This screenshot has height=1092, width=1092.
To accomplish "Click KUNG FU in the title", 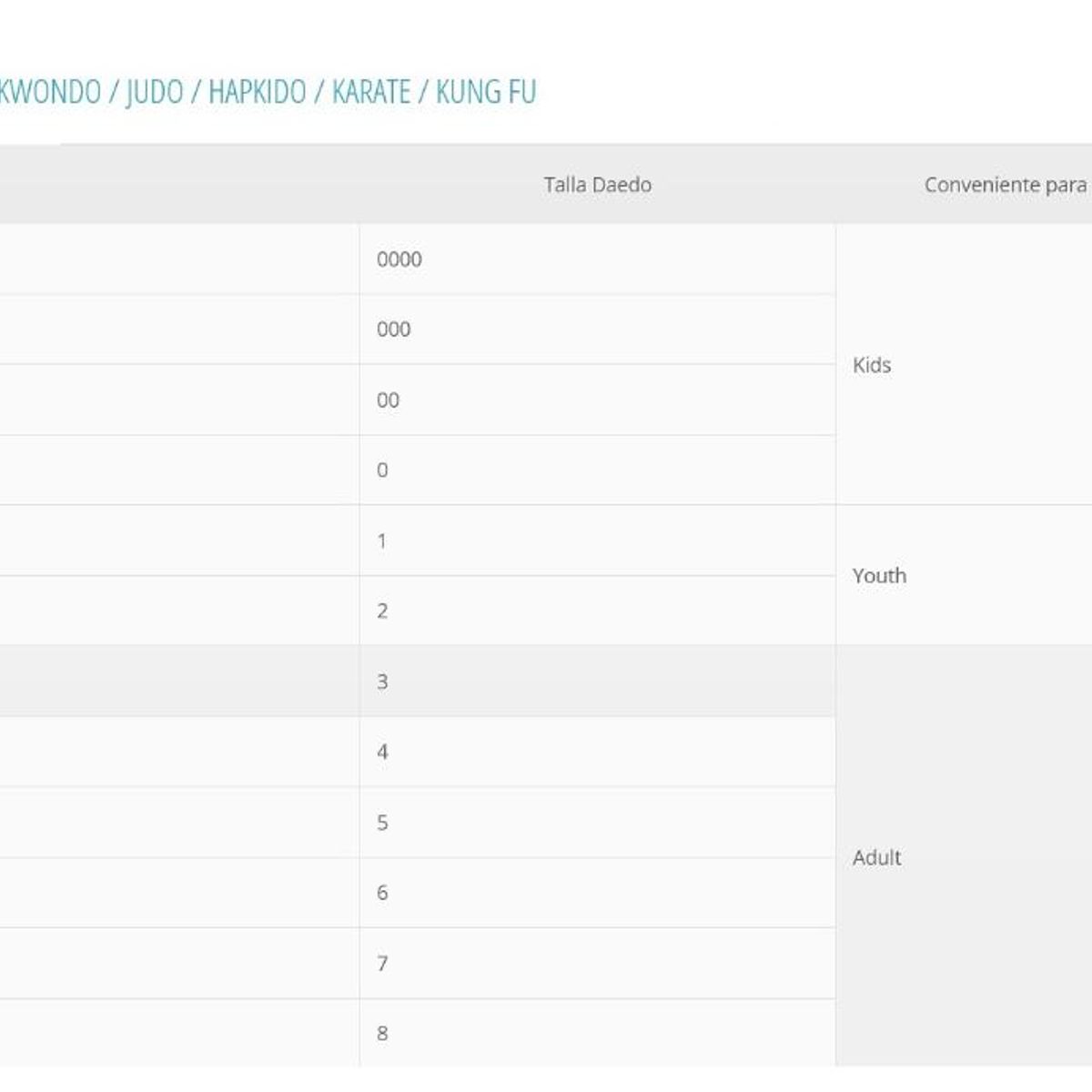I will 486,92.
